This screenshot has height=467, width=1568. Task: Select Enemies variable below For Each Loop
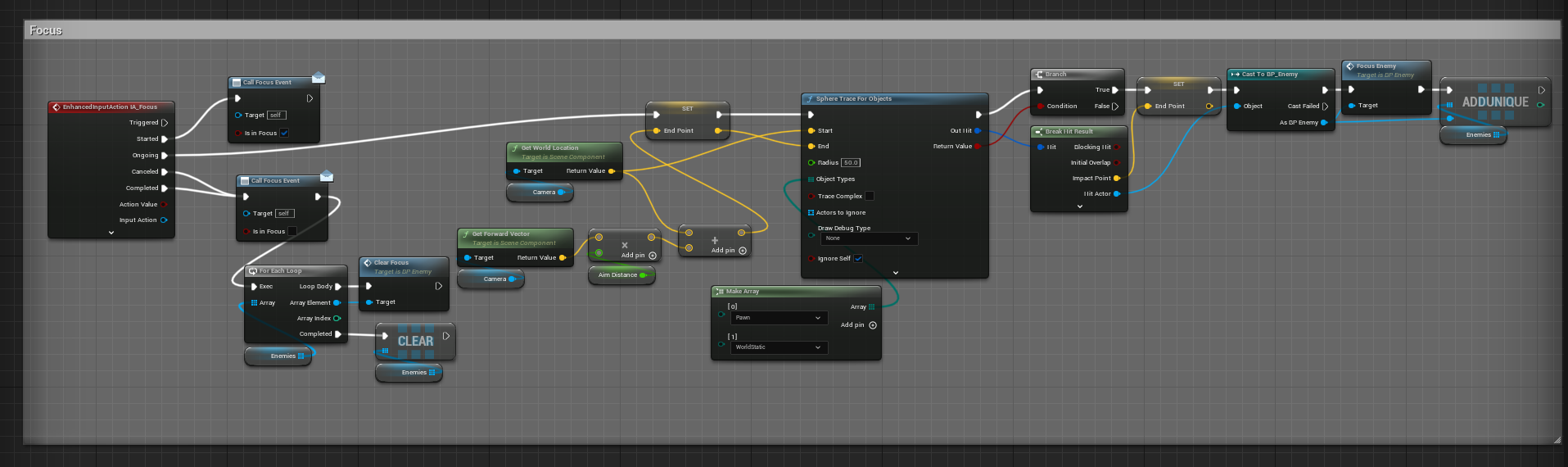(278, 356)
